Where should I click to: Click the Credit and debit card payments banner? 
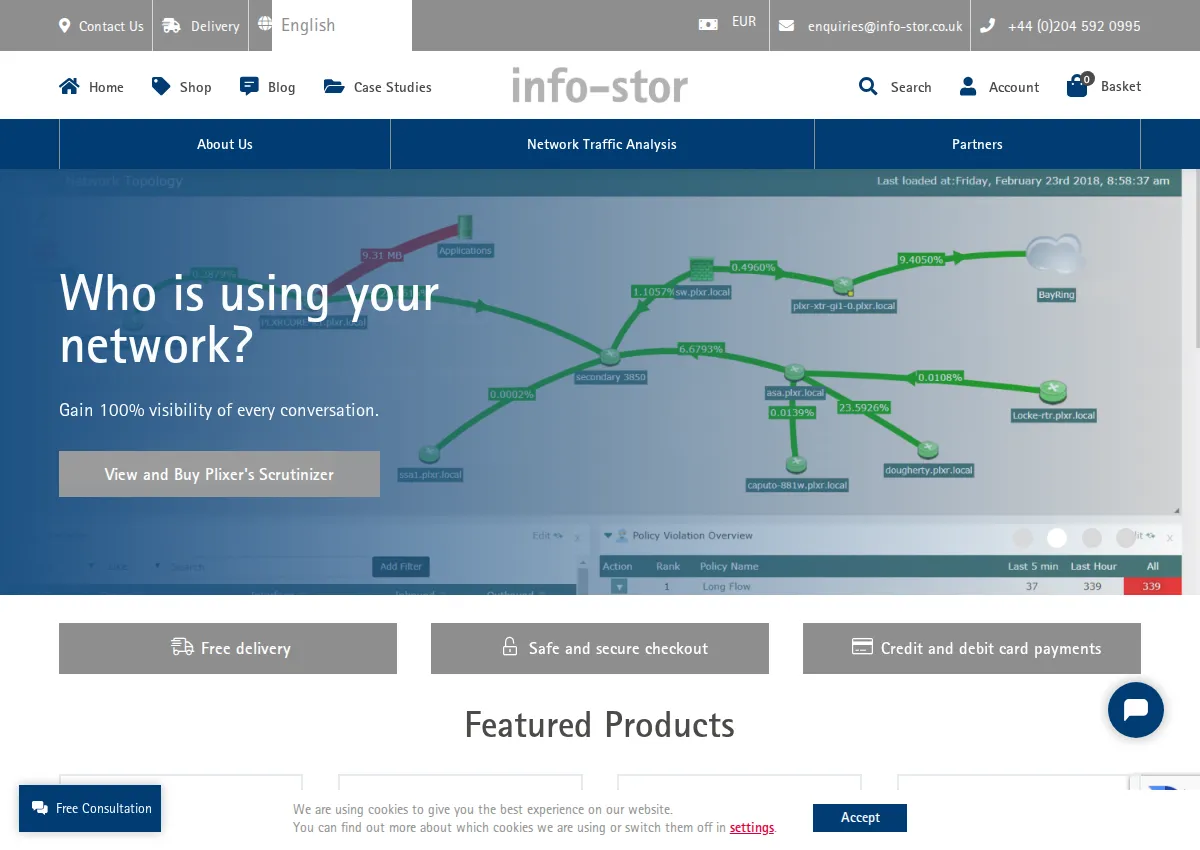tap(972, 648)
